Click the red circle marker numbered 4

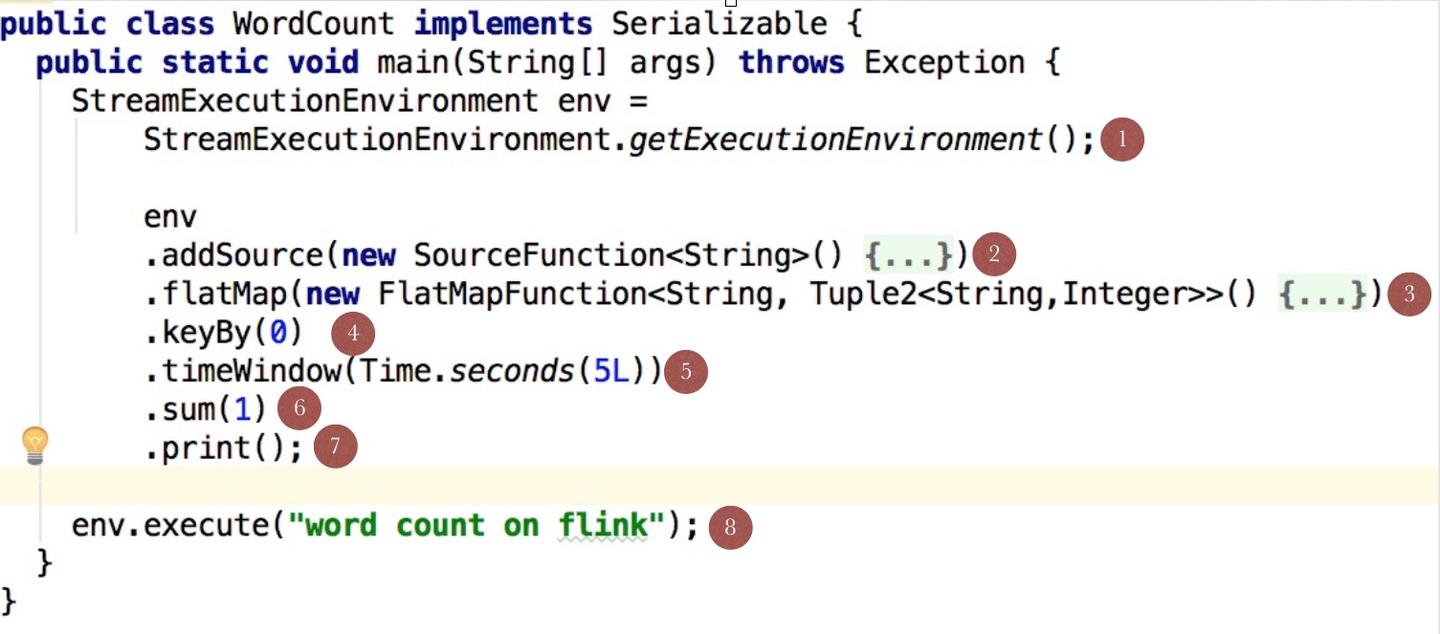[x=352, y=334]
